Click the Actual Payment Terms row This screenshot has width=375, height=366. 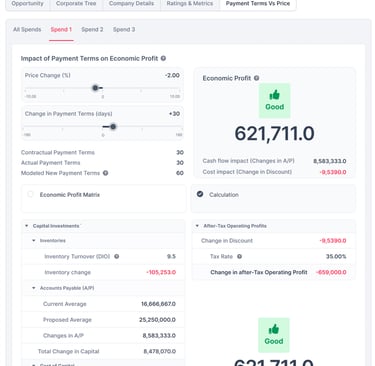pyautogui.click(x=102, y=163)
